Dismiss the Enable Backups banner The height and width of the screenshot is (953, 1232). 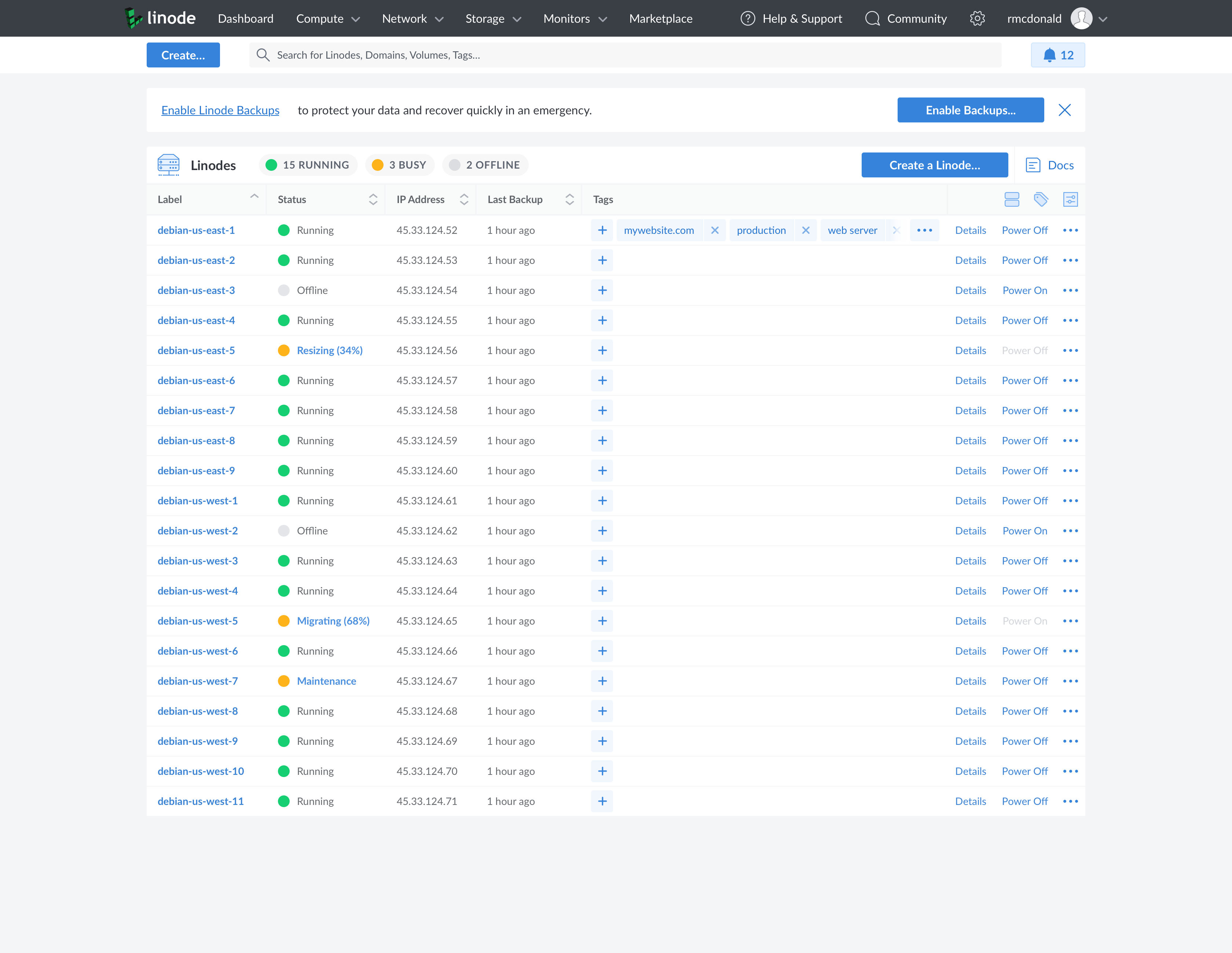[1064, 110]
